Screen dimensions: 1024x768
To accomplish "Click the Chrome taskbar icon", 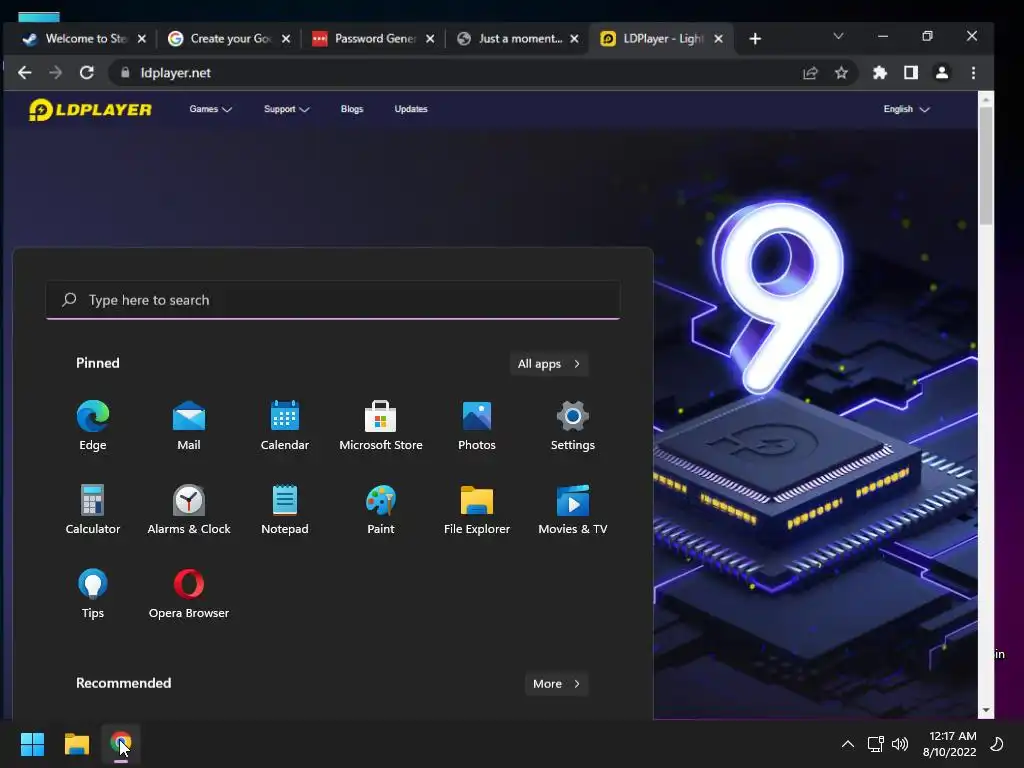I will [121, 744].
